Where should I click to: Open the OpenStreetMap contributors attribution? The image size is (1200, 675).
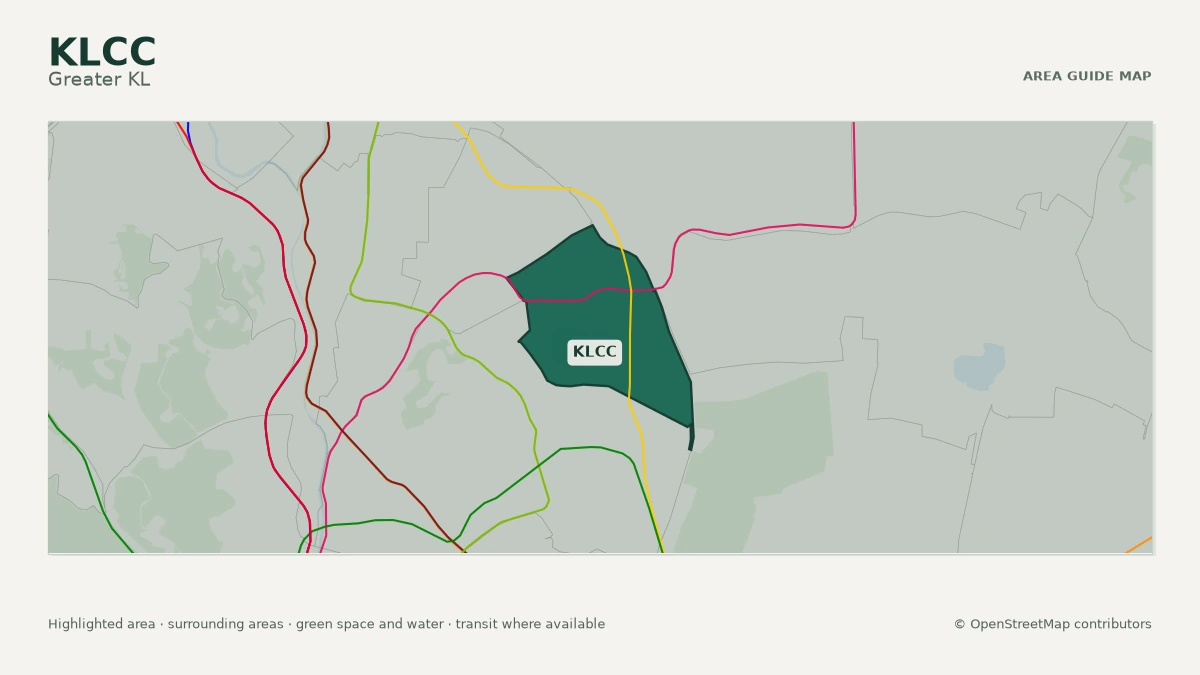(1052, 624)
